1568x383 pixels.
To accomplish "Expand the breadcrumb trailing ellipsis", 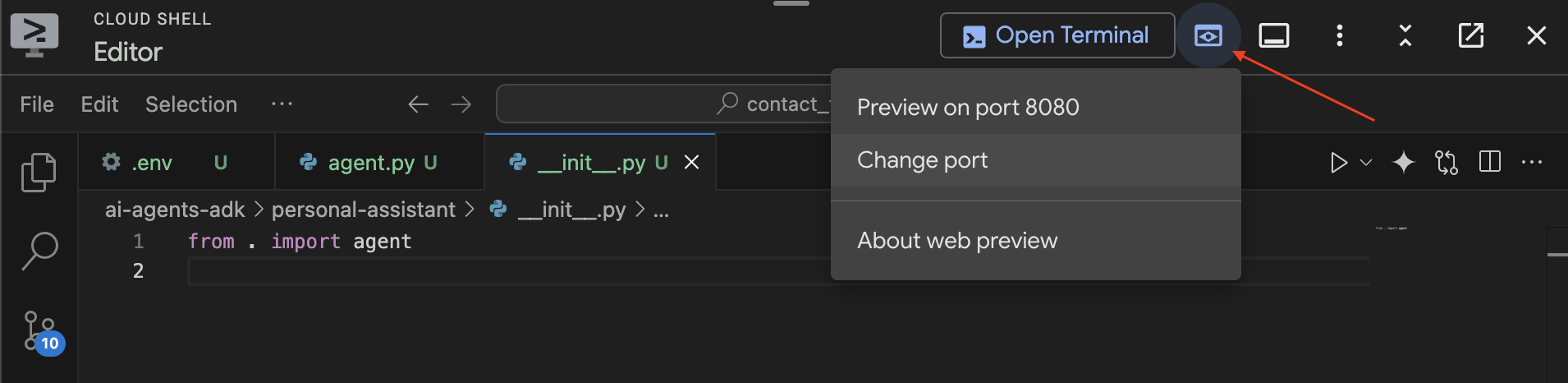I will coord(661,210).
